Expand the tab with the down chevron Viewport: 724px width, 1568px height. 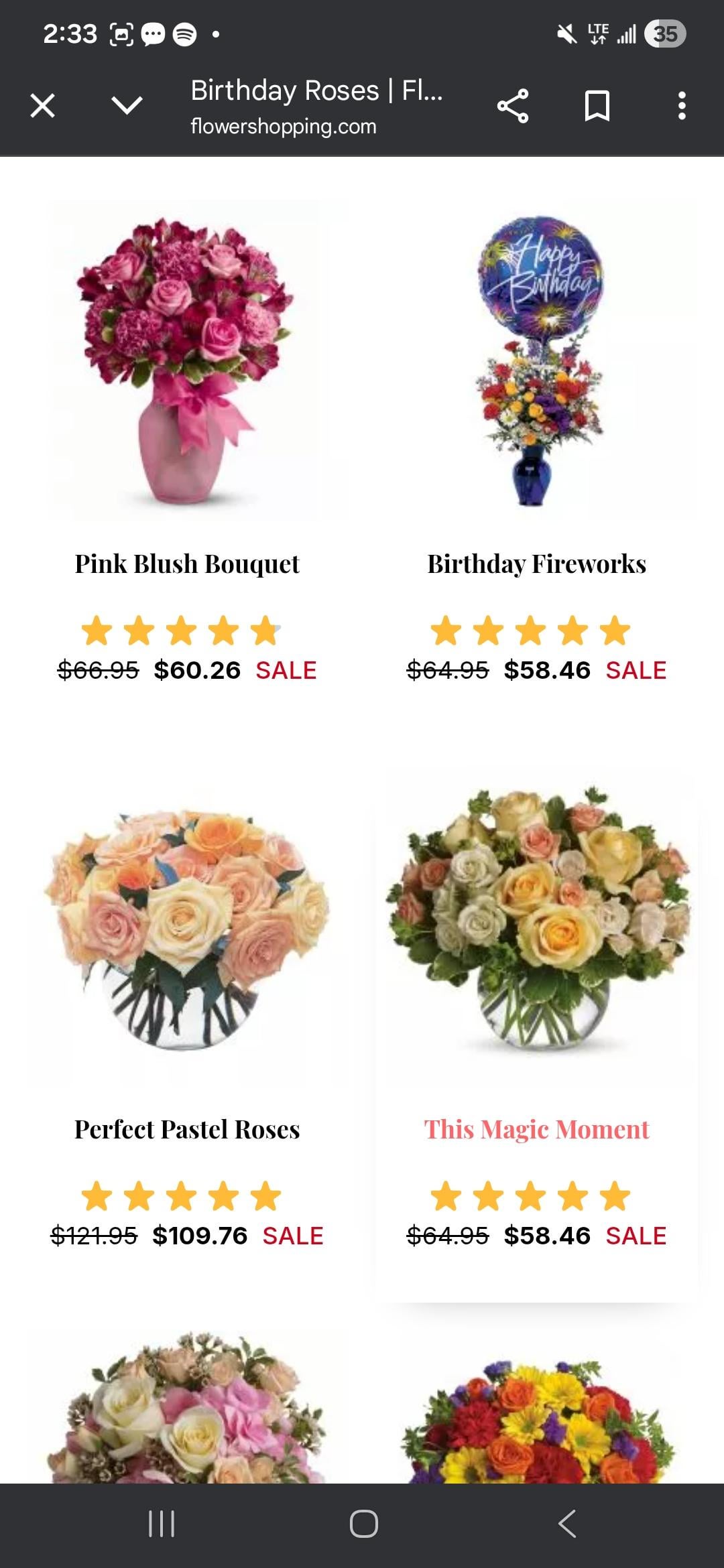pos(127,105)
